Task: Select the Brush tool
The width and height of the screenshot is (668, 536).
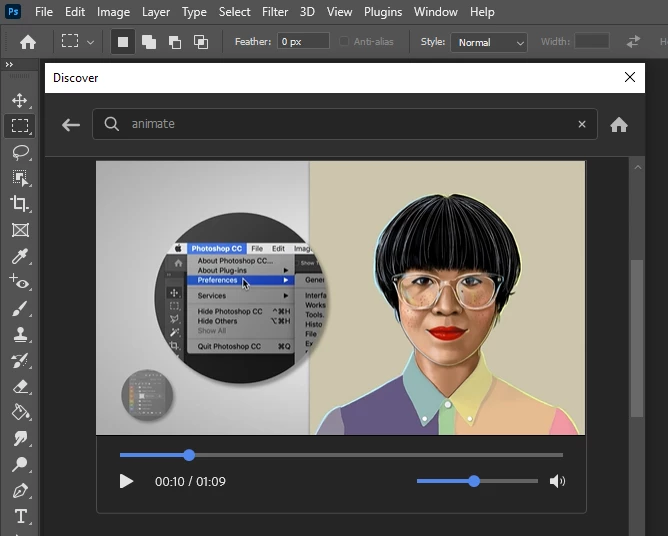Action: pos(20,308)
